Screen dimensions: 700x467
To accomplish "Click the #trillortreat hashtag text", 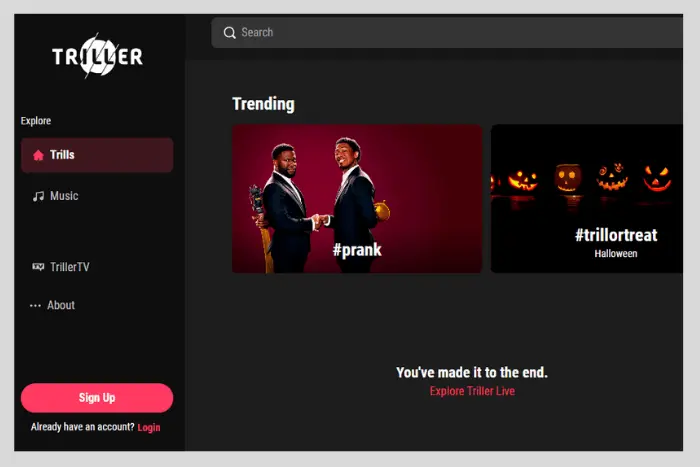I will [x=616, y=235].
